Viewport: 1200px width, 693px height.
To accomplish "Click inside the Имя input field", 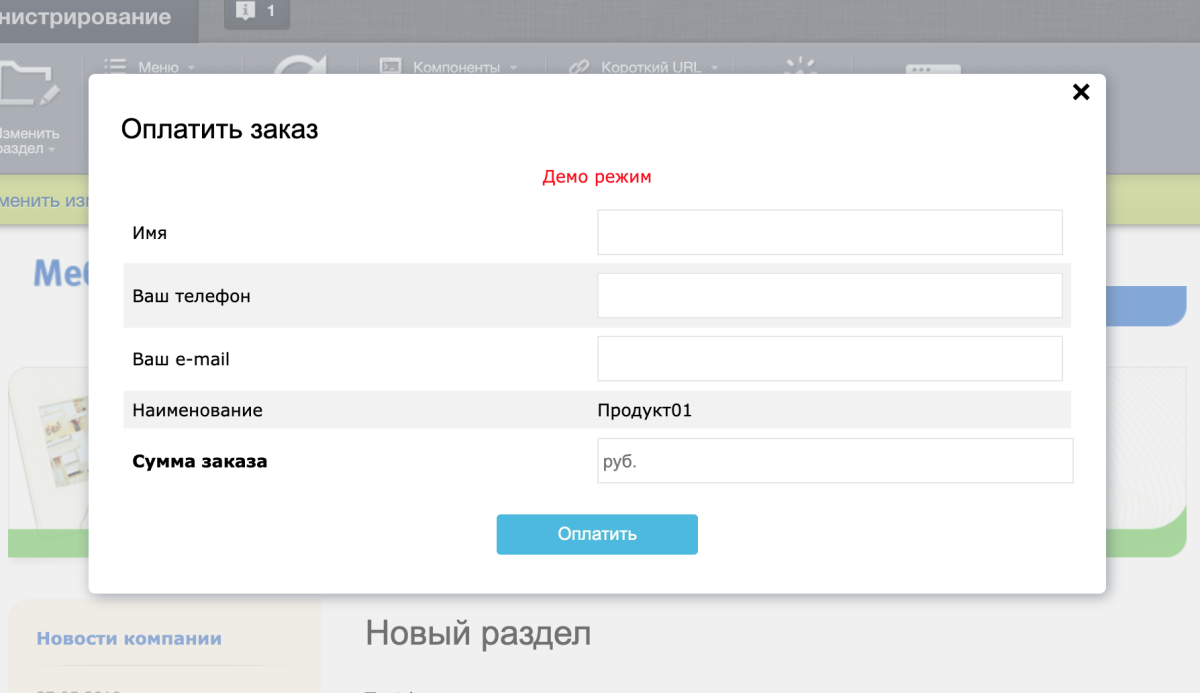I will 829,232.
